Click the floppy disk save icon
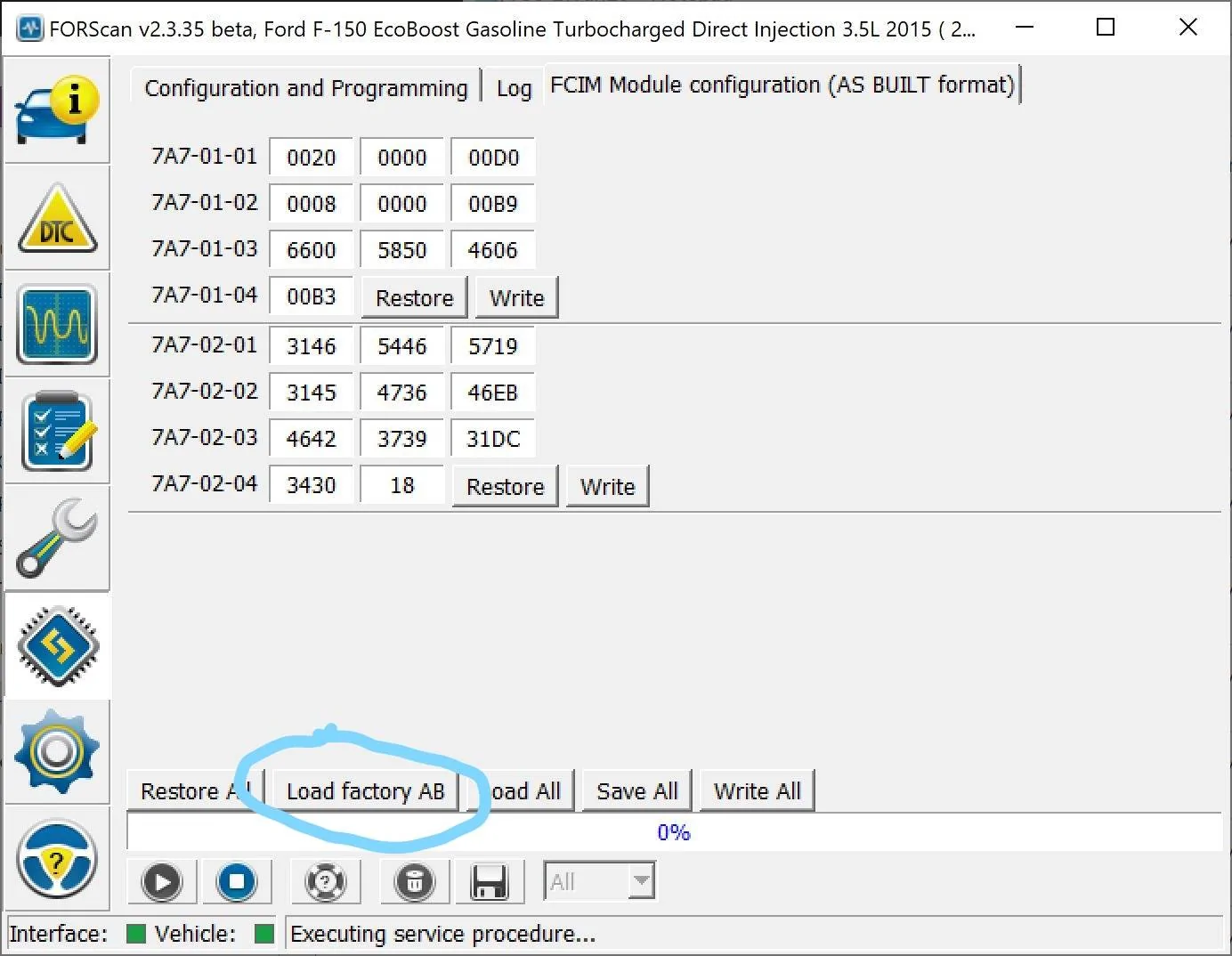Image resolution: width=1232 pixels, height=956 pixels. 490,882
